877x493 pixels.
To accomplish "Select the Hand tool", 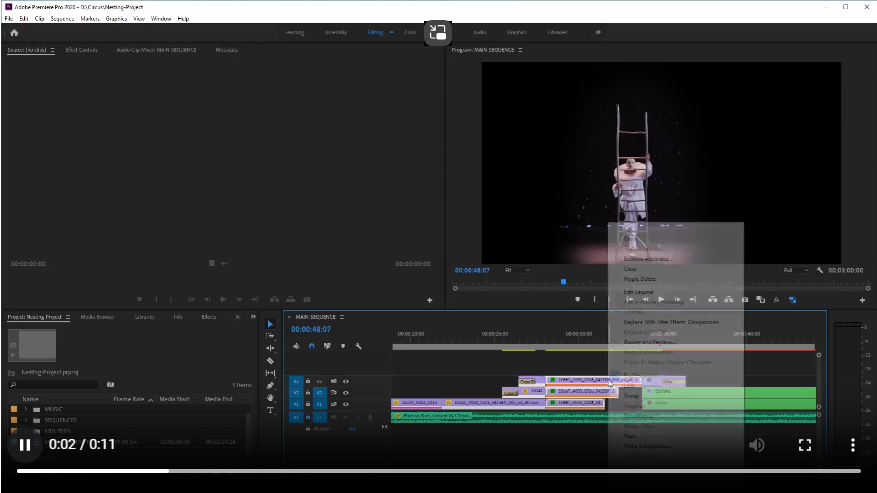I will [x=271, y=398].
